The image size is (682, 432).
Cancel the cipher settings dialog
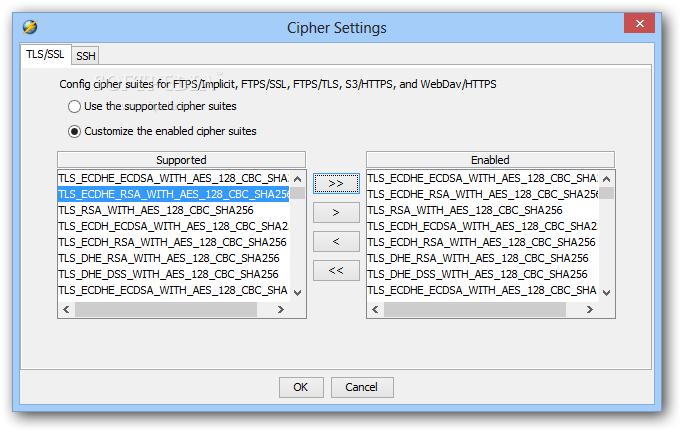pos(362,387)
